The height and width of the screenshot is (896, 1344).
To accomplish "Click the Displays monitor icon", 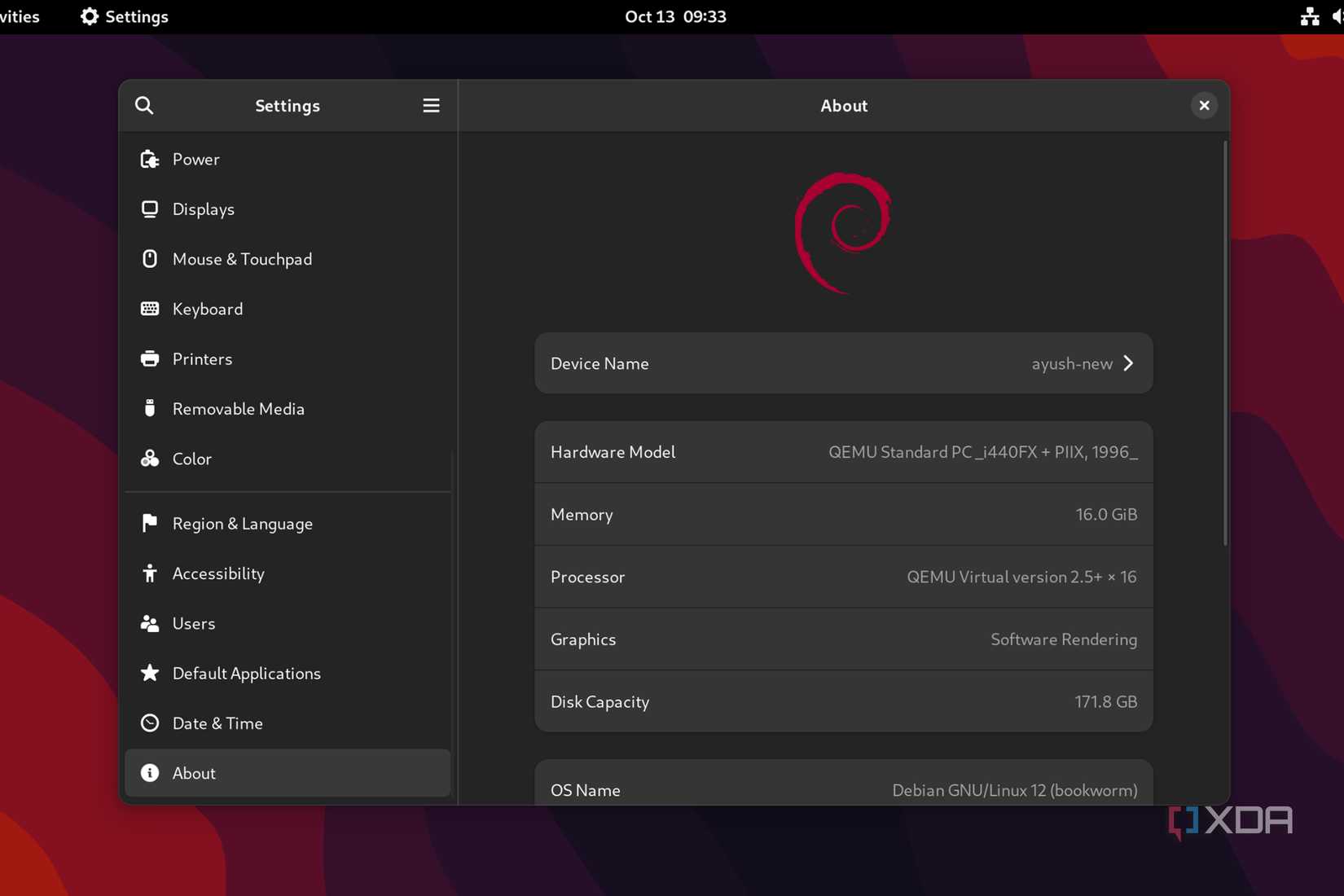I will click(150, 209).
